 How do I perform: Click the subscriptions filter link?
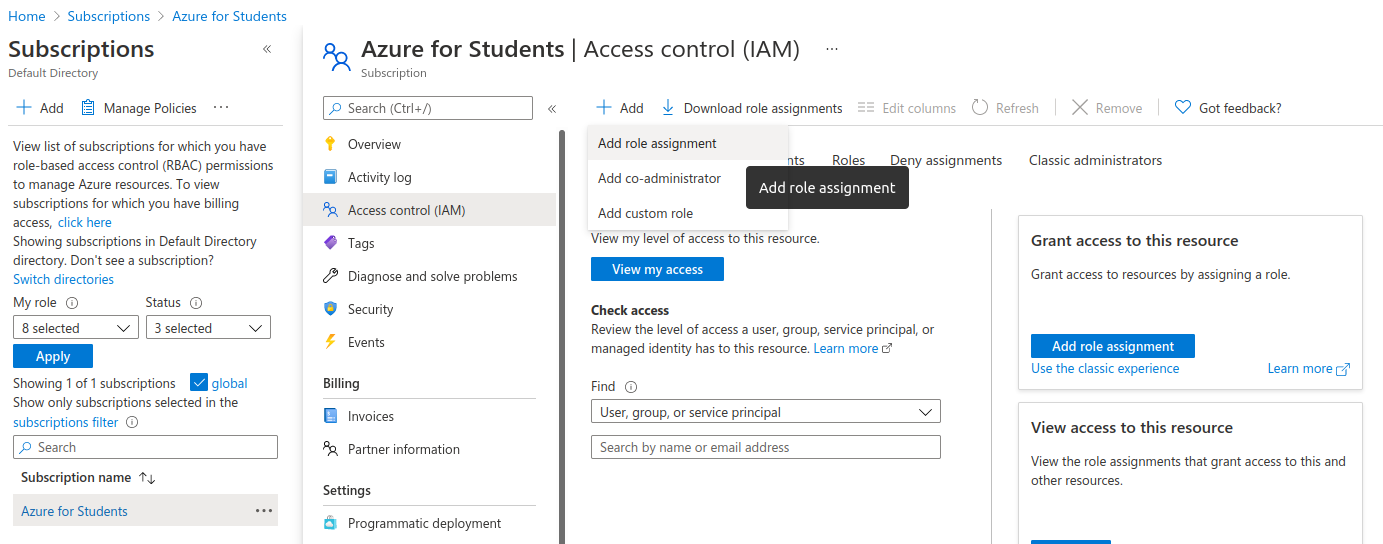coord(66,422)
